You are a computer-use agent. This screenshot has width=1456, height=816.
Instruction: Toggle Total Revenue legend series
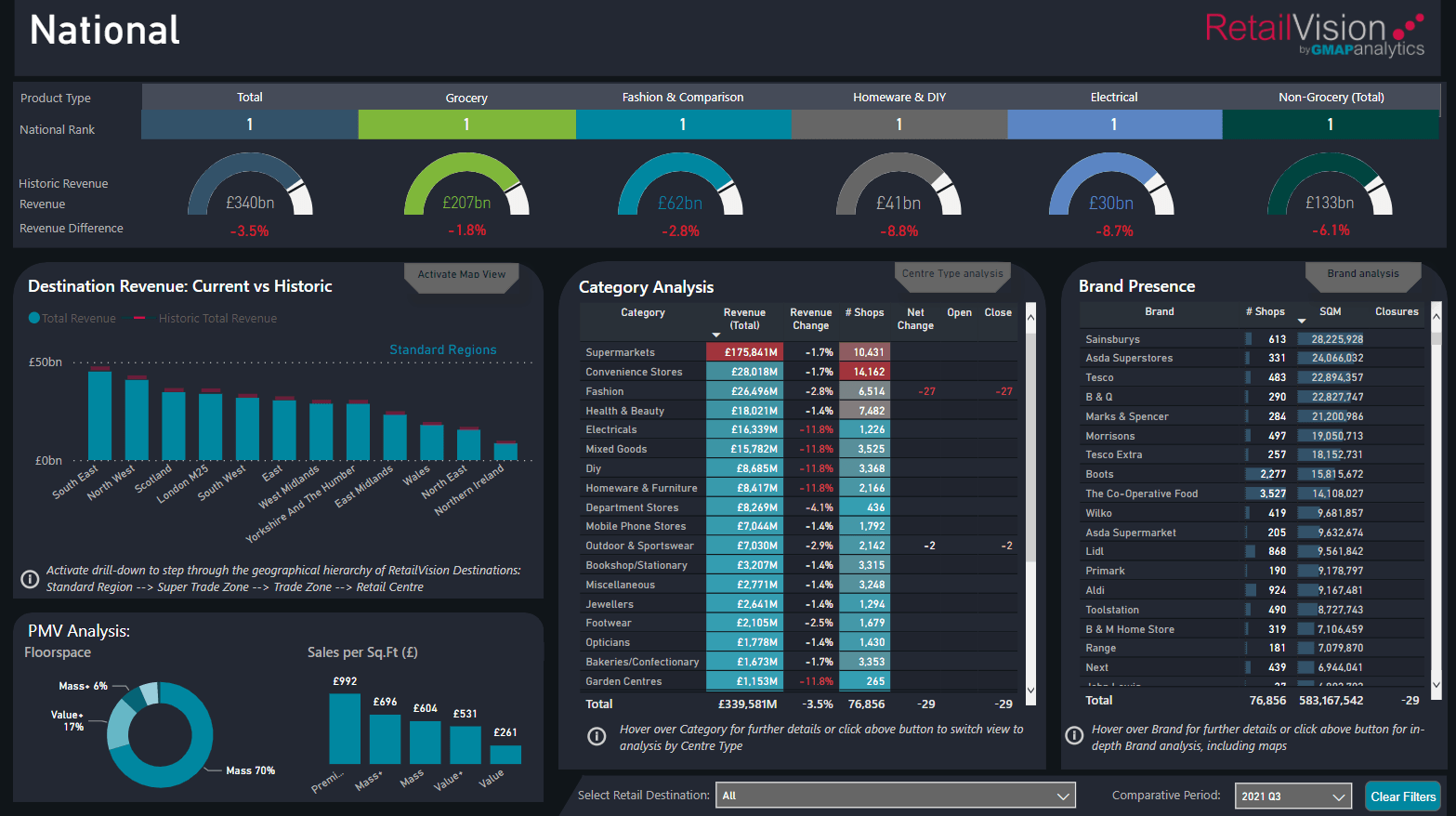72,318
